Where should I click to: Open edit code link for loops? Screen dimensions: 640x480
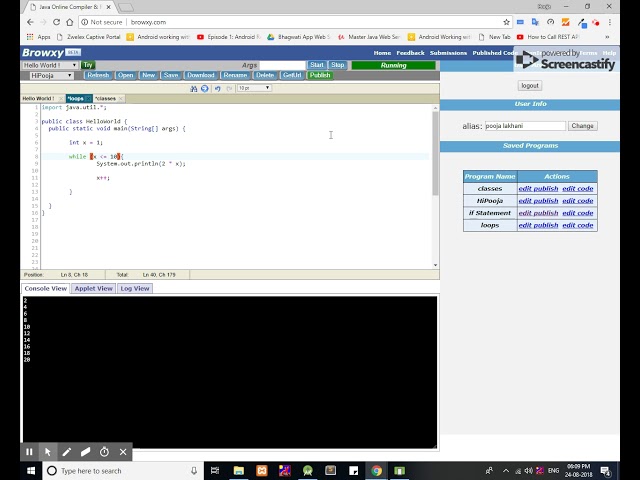[578, 225]
